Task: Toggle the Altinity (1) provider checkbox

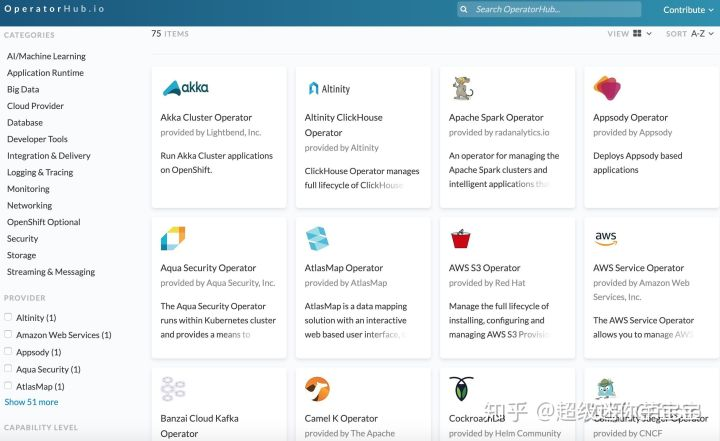Action: coord(8,317)
